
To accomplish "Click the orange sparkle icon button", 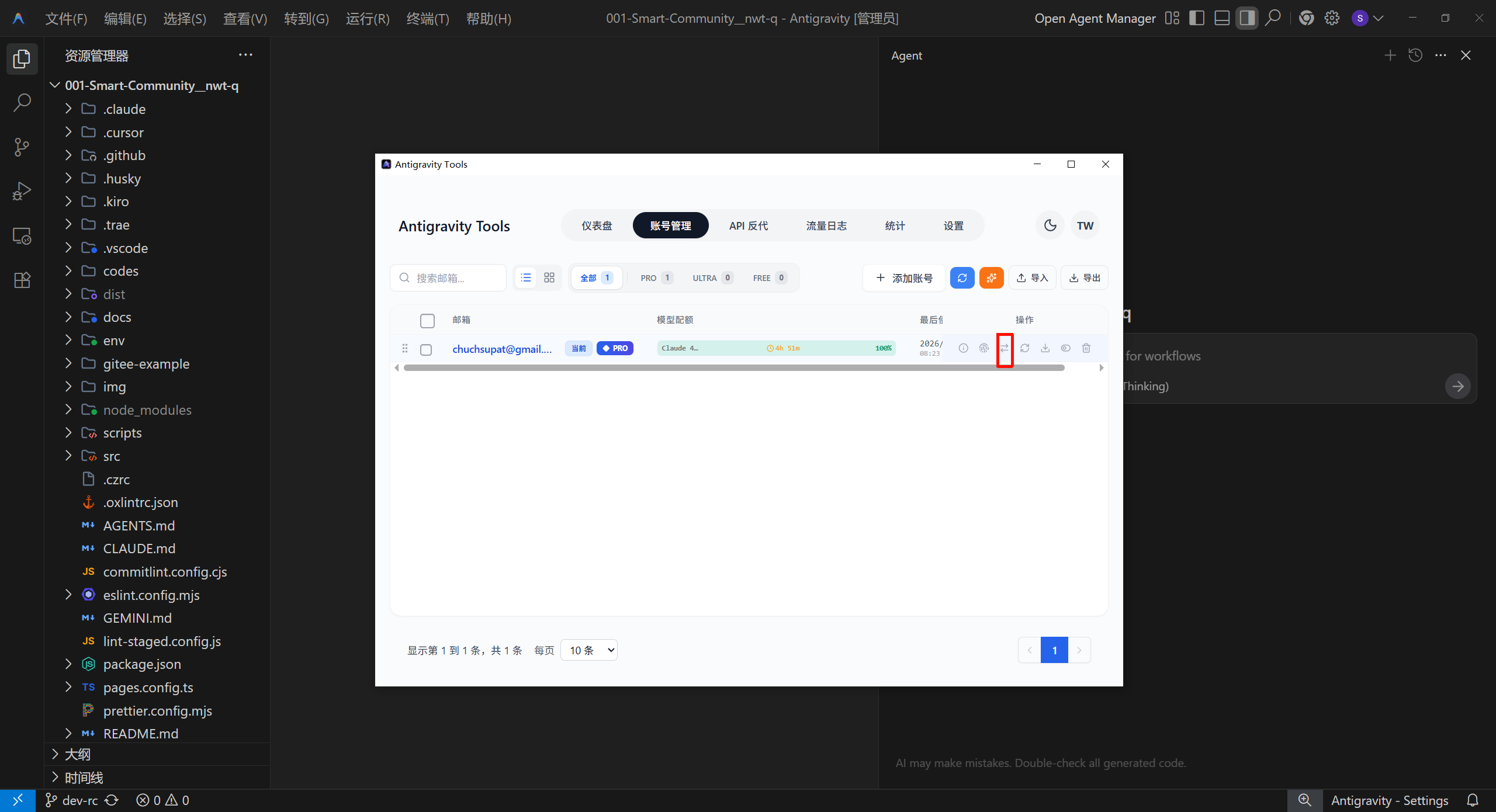I will (991, 278).
